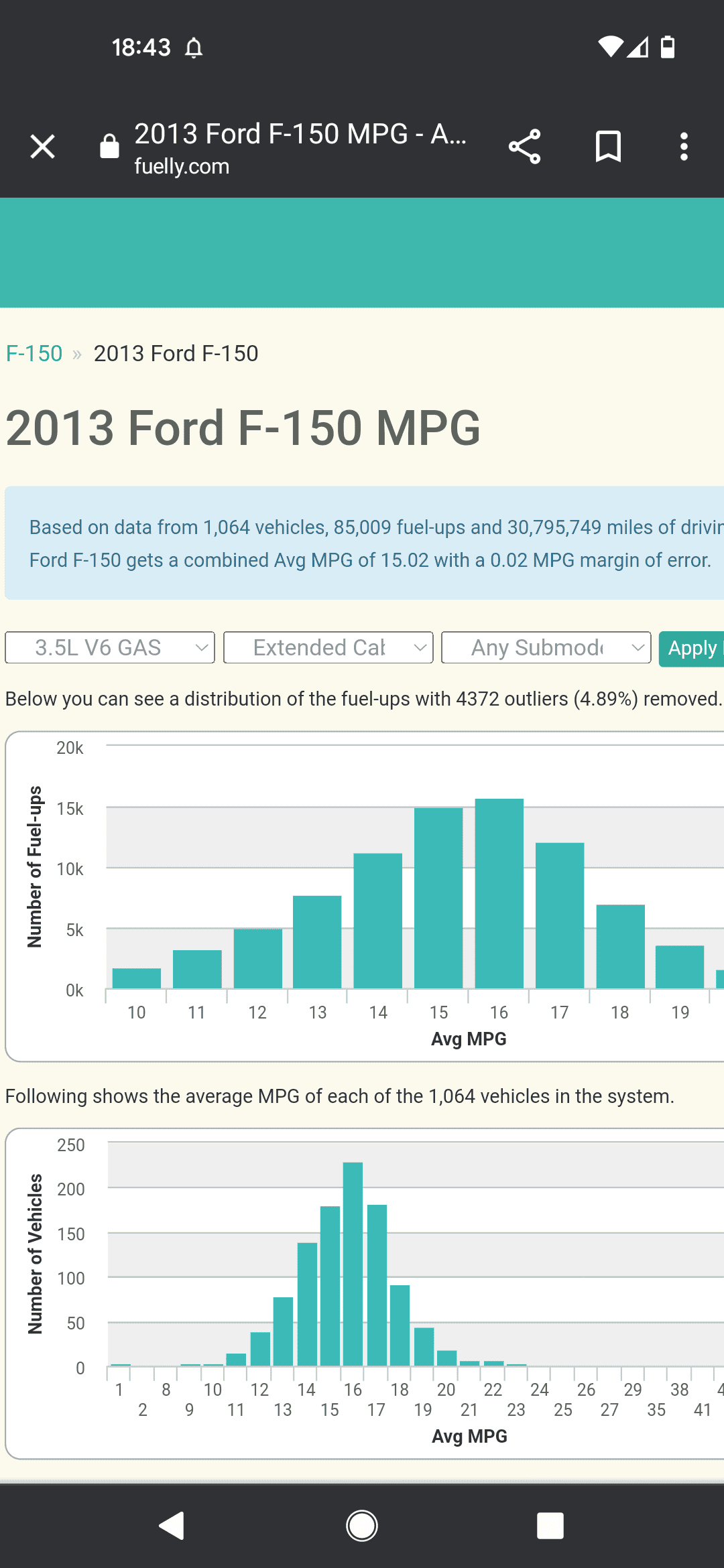Tap the notification bell in status bar
The height and width of the screenshot is (1568, 724).
click(x=194, y=48)
